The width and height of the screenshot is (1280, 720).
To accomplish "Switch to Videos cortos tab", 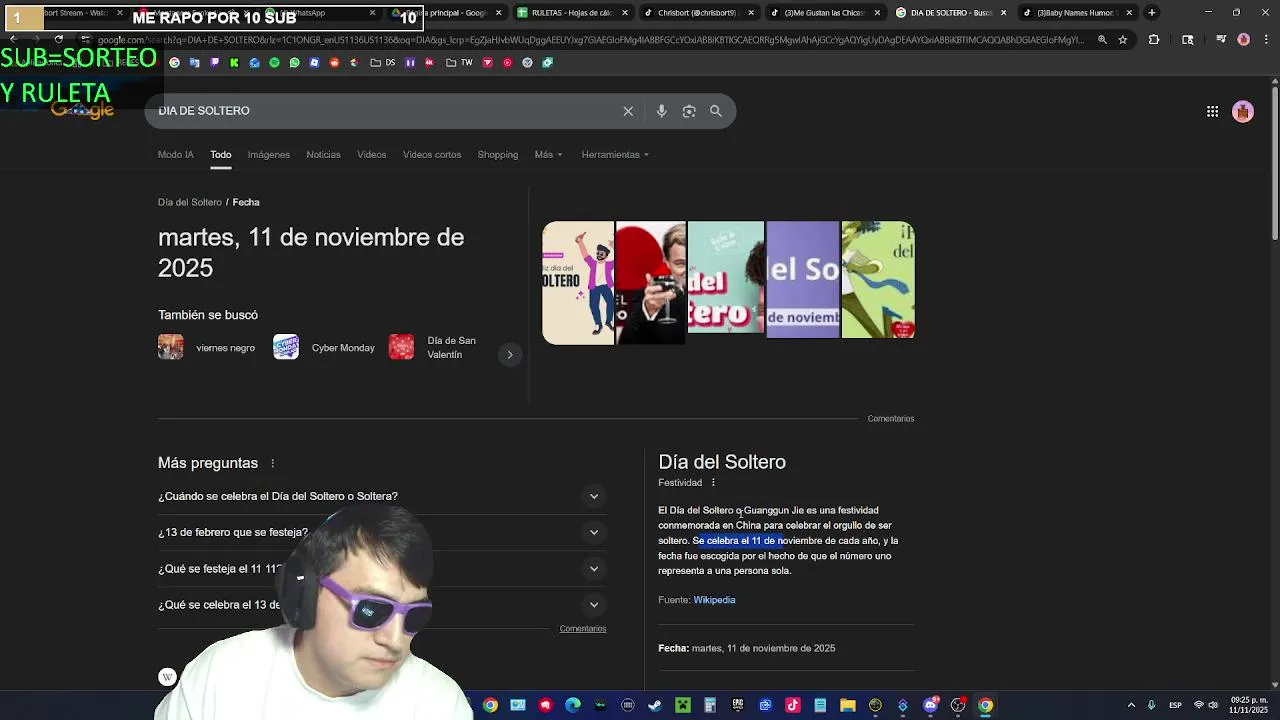I will point(432,155).
